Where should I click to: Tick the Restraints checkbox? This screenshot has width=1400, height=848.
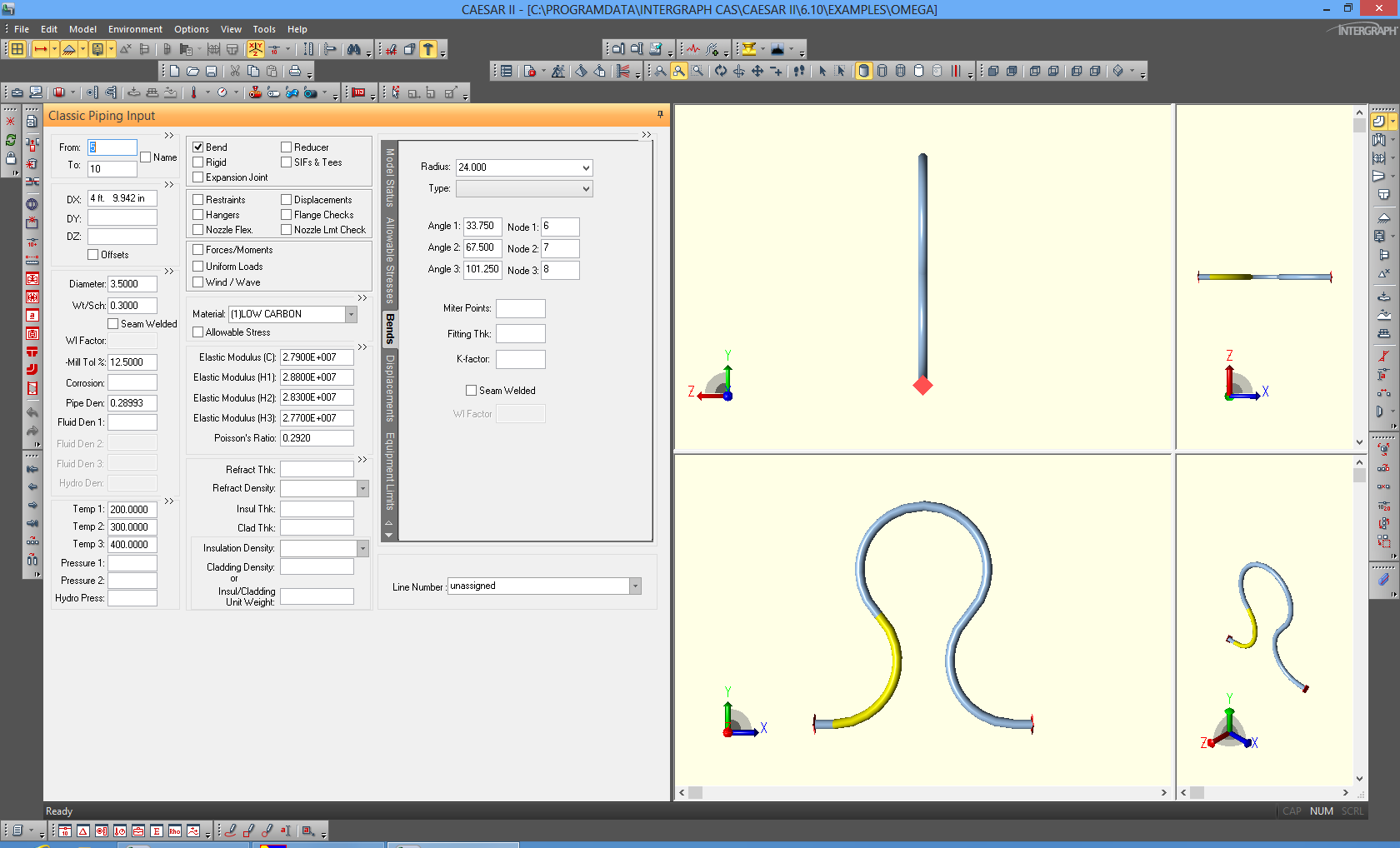(x=198, y=200)
